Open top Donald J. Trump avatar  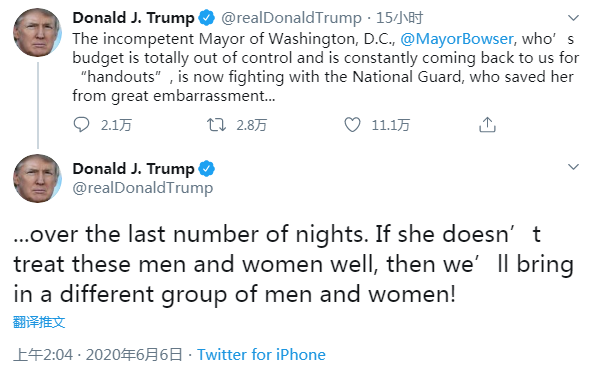[37, 32]
